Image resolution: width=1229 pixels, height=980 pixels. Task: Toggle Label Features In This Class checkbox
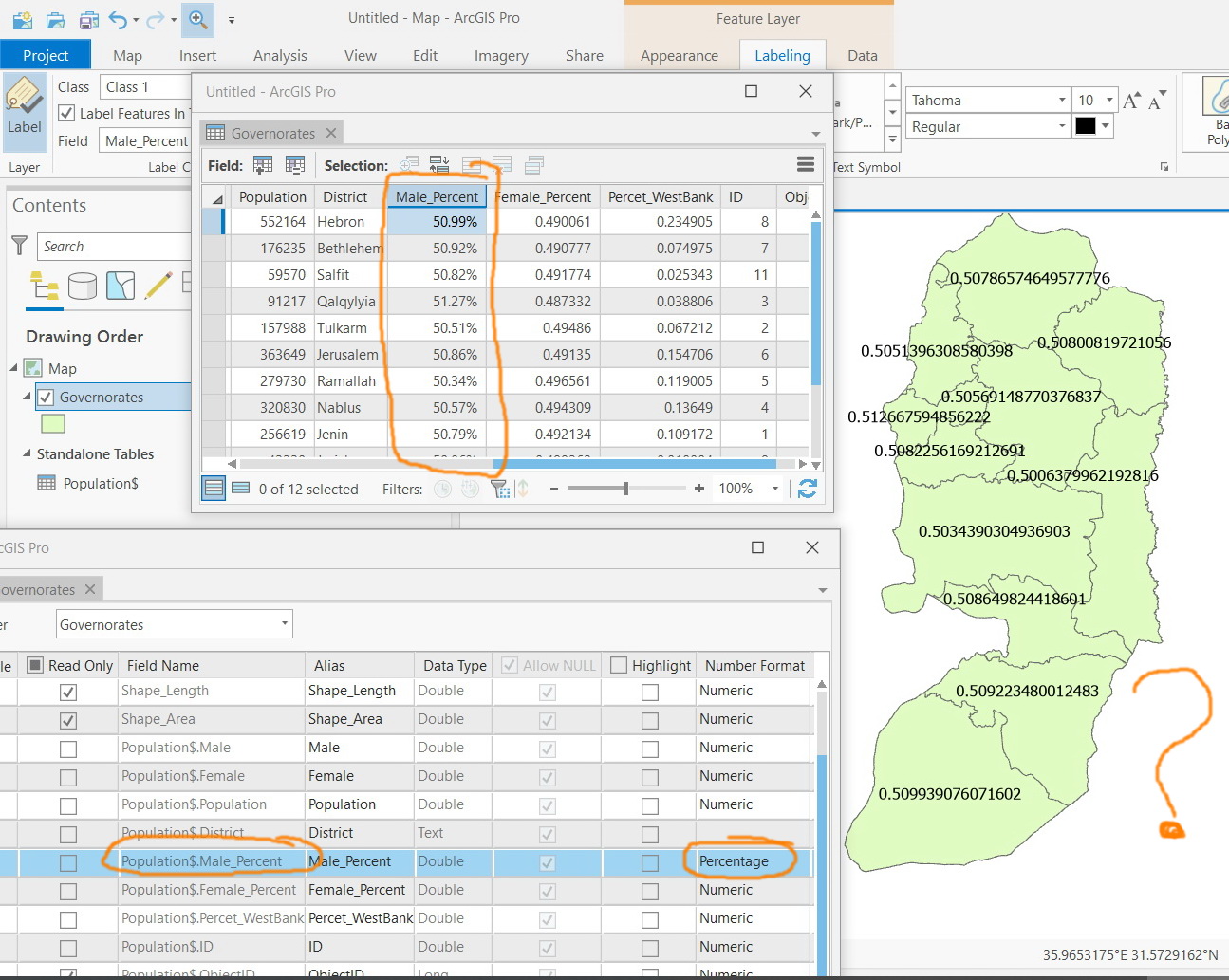coord(66,113)
